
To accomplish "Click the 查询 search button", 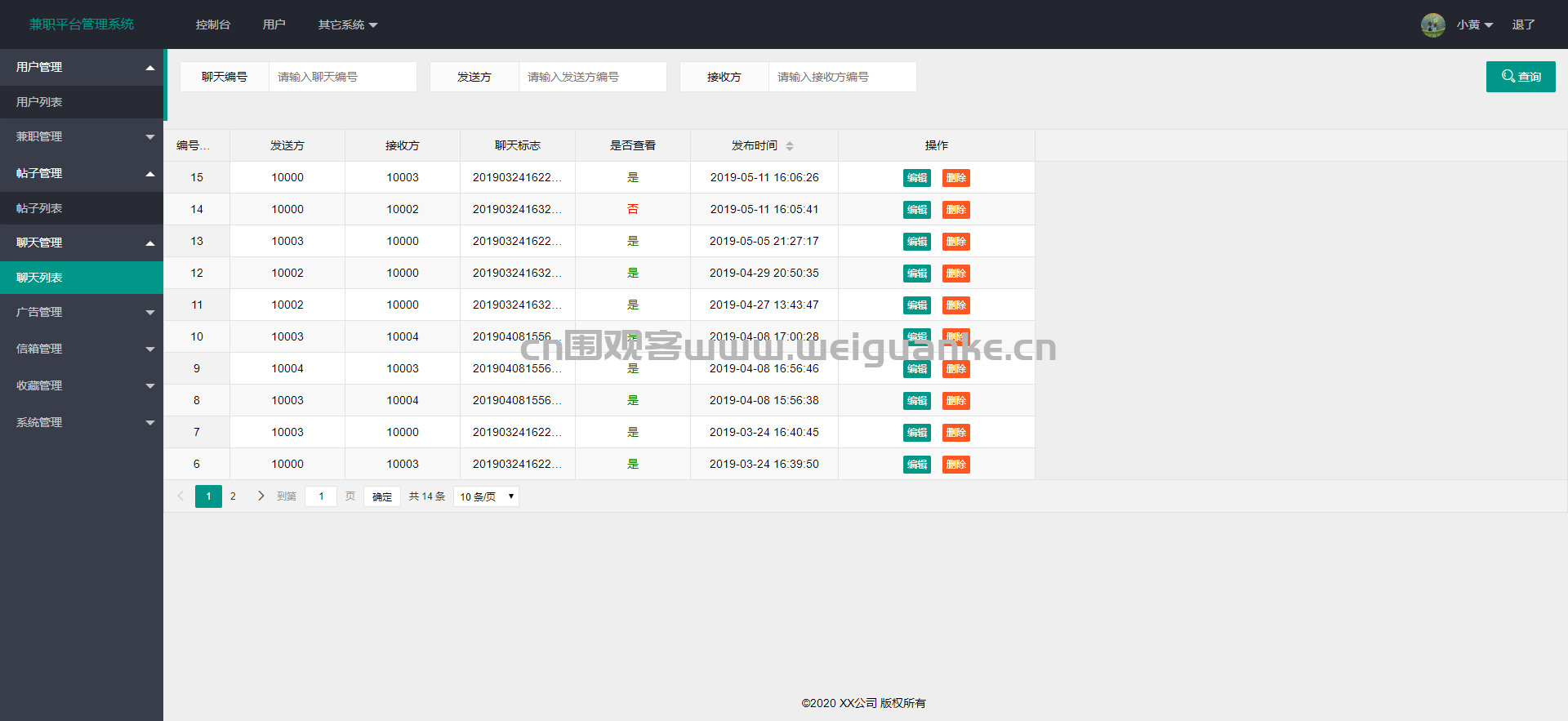I will (x=1521, y=77).
